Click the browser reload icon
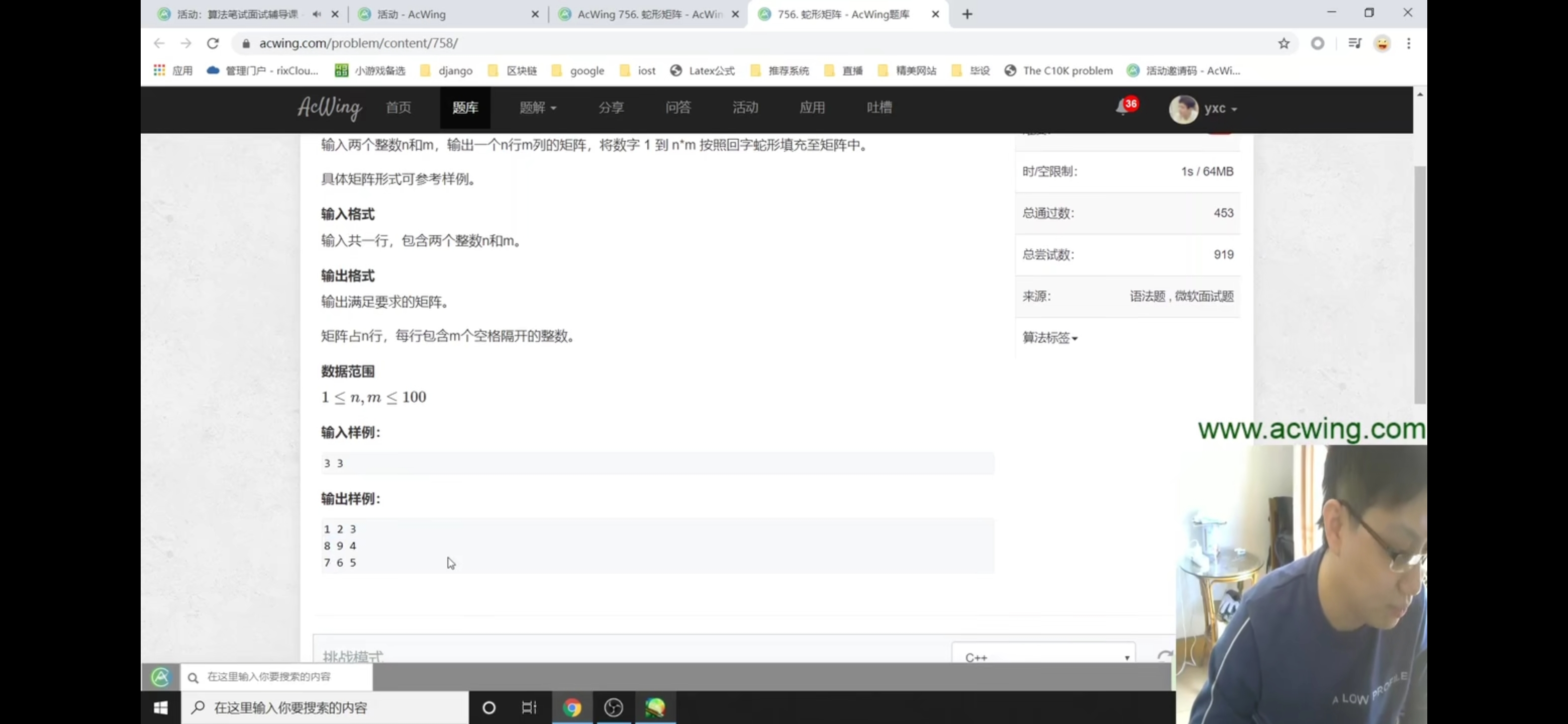 [213, 43]
